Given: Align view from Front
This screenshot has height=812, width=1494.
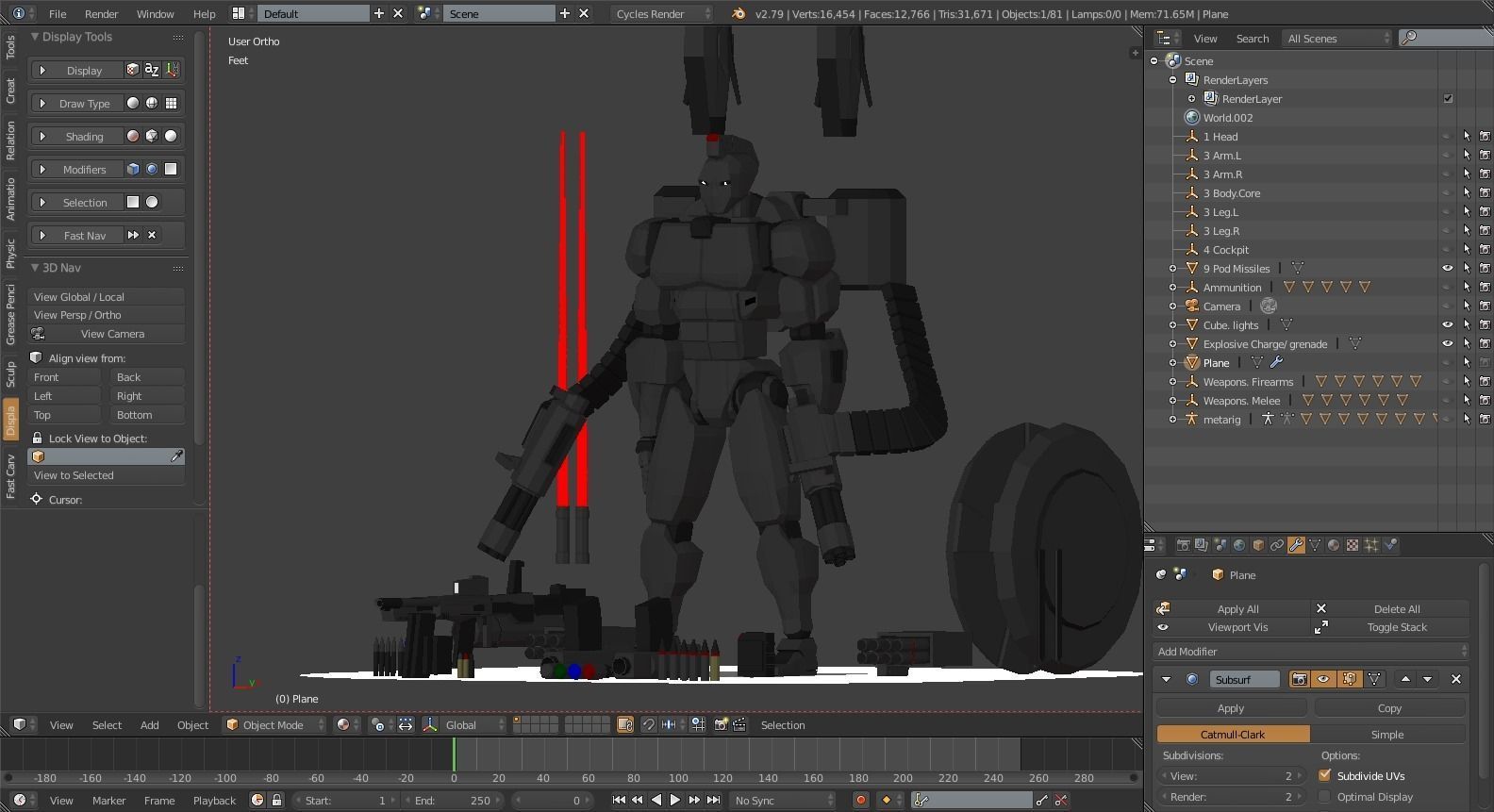Looking at the screenshot, I should [x=64, y=376].
